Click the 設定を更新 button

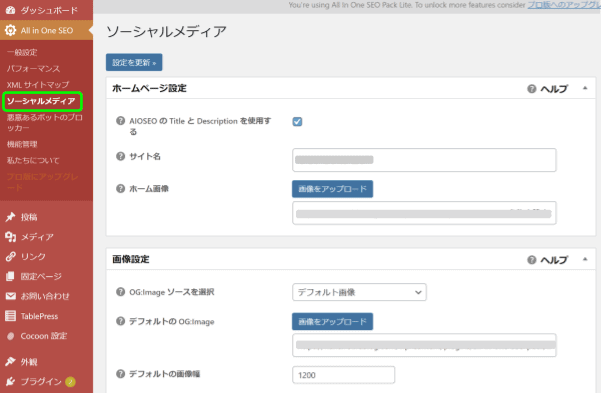pos(134,62)
